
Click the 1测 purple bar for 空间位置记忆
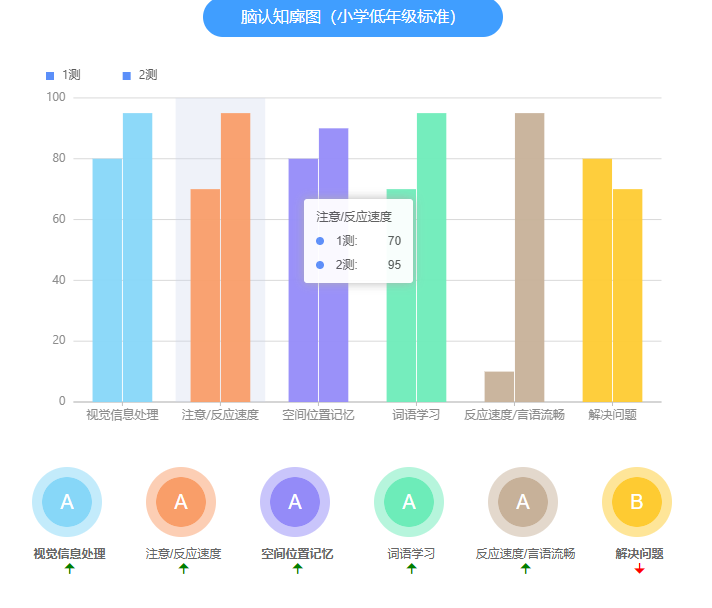tap(303, 280)
